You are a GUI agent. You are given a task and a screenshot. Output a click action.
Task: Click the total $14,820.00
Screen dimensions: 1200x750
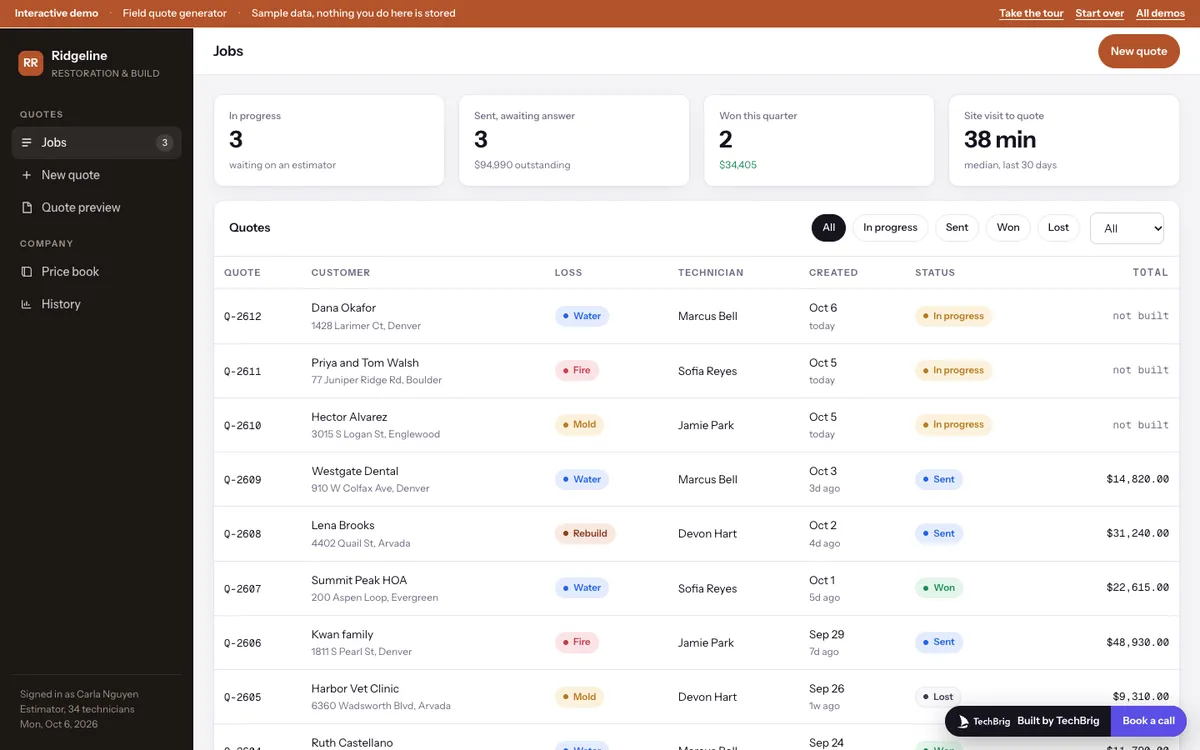tap(1137, 480)
